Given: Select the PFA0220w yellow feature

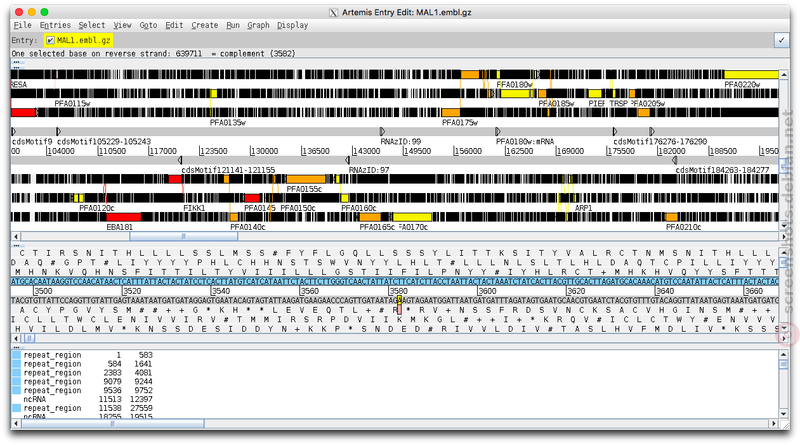Looking at the screenshot, I should click(751, 75).
